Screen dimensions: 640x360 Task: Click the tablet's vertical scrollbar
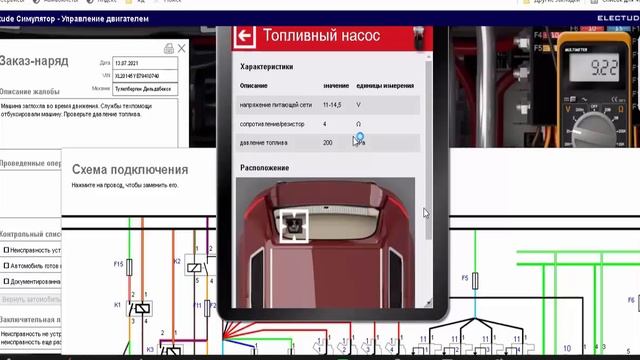tap(428, 150)
